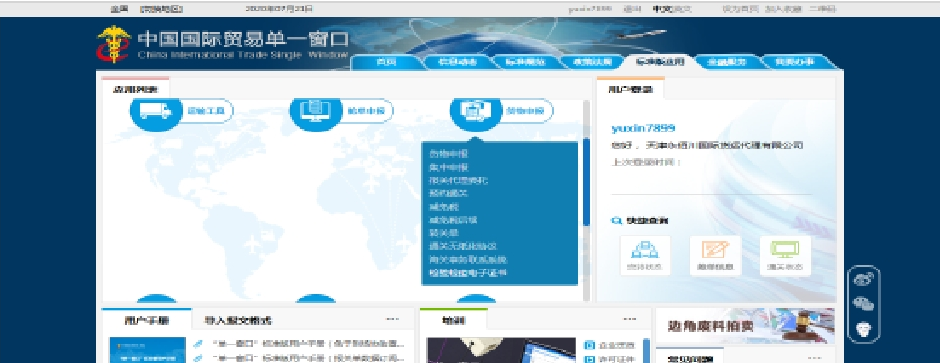Open the 培训 tab
This screenshot has height=363, width=940.
coord(454,320)
